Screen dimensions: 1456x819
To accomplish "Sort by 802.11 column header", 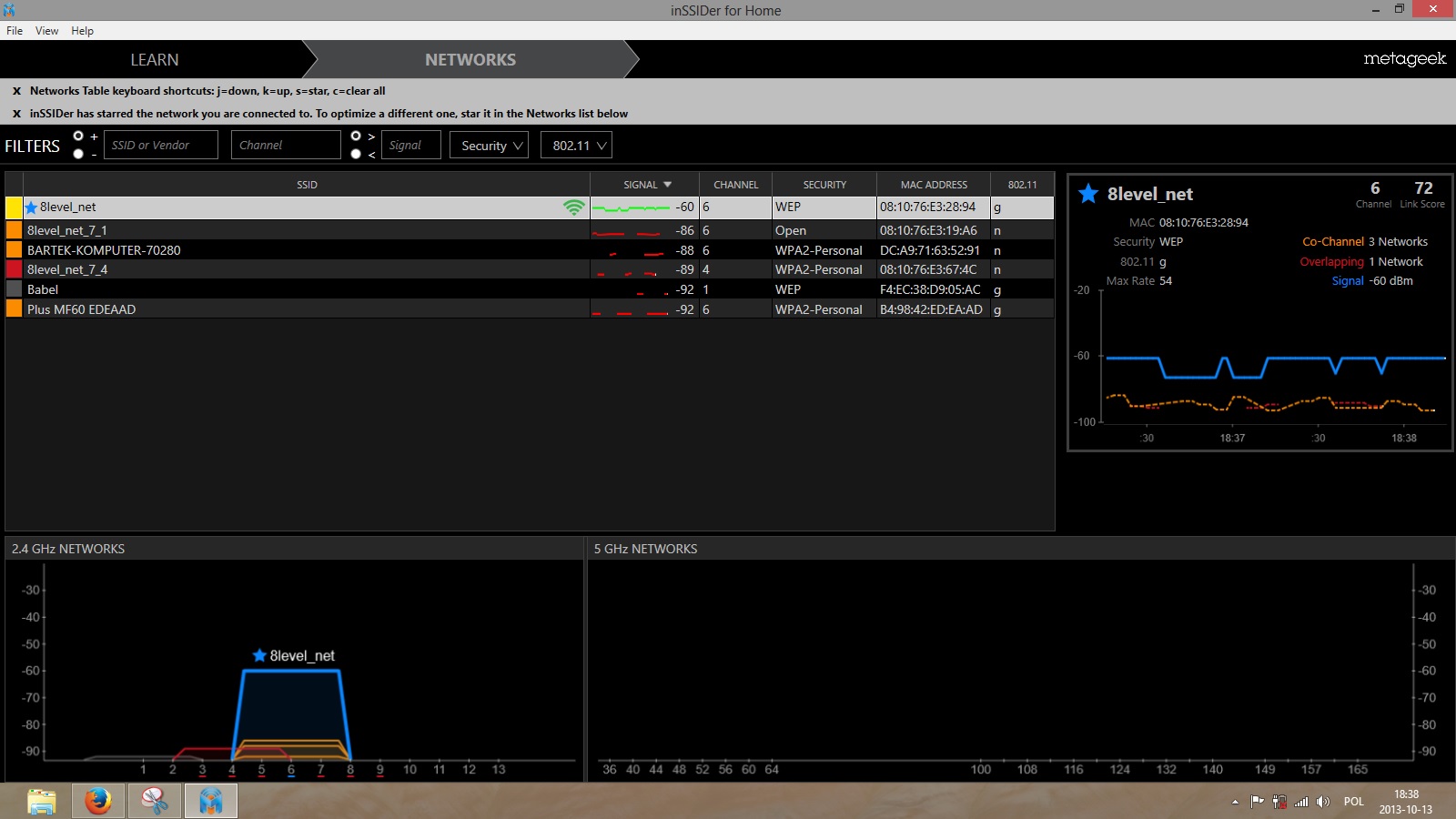I will pyautogui.click(x=1022, y=185).
